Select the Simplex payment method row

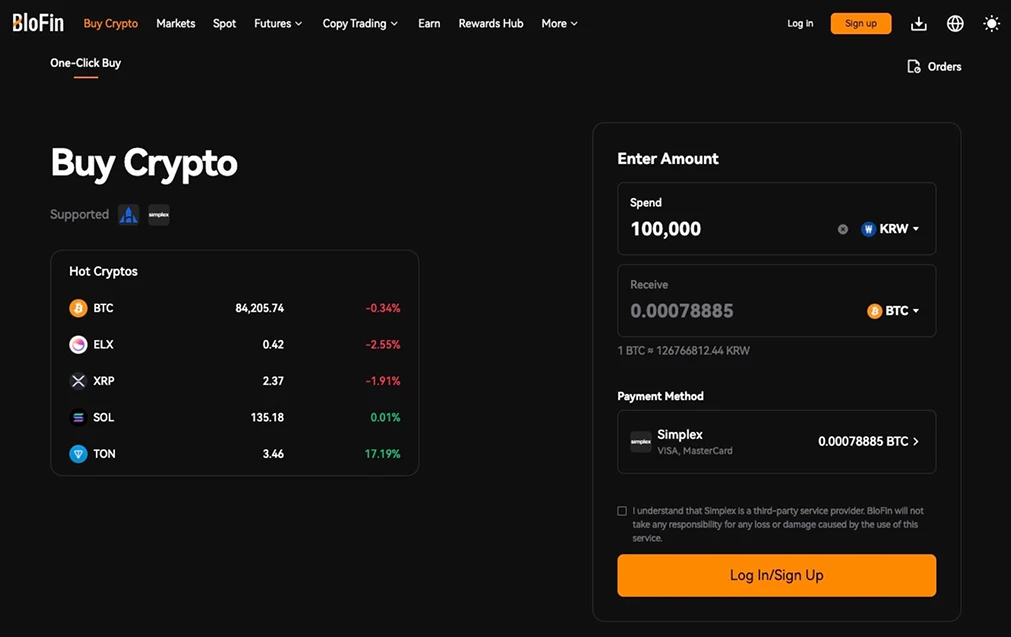coord(776,442)
